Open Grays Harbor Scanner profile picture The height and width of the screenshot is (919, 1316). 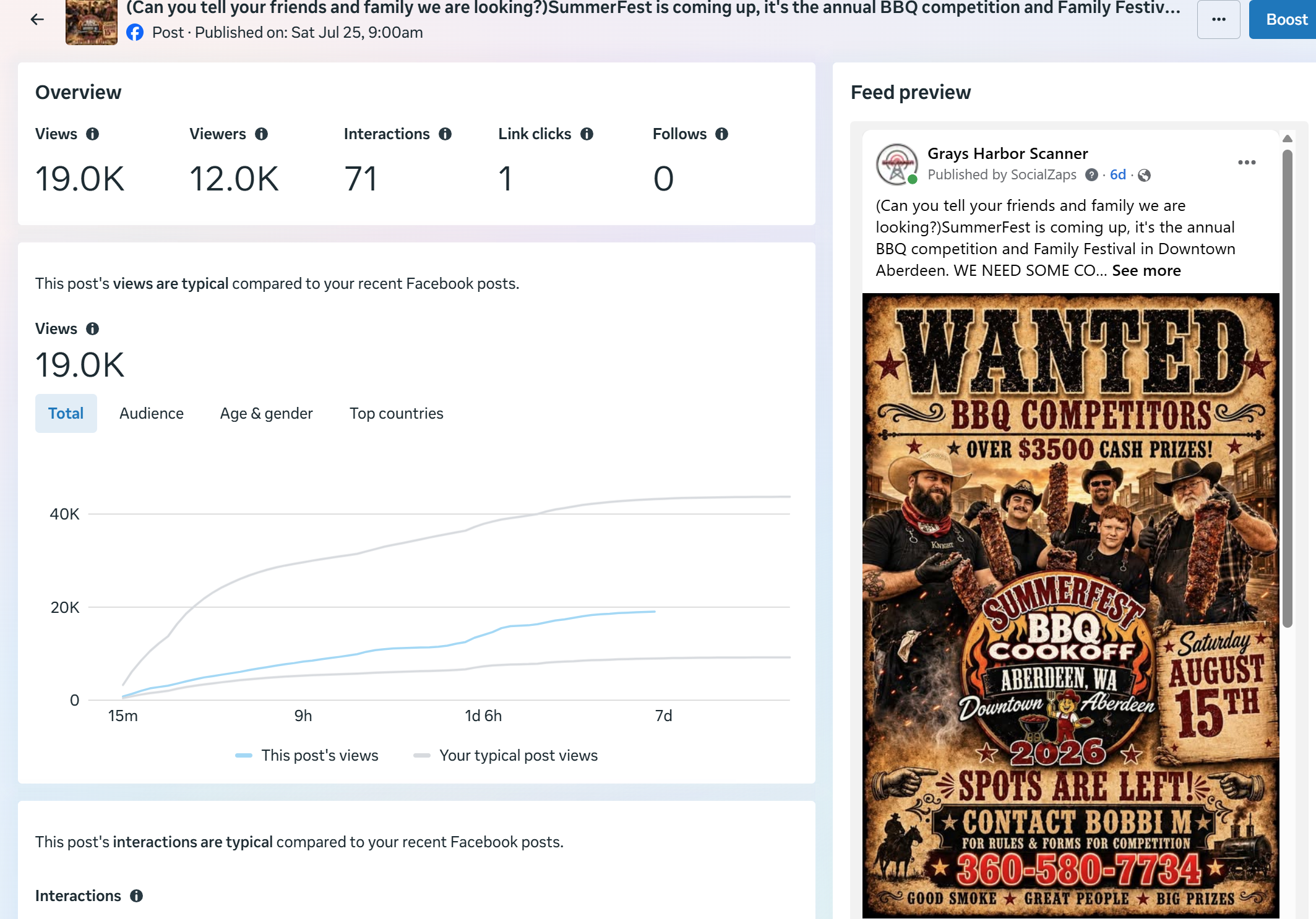coord(897,165)
